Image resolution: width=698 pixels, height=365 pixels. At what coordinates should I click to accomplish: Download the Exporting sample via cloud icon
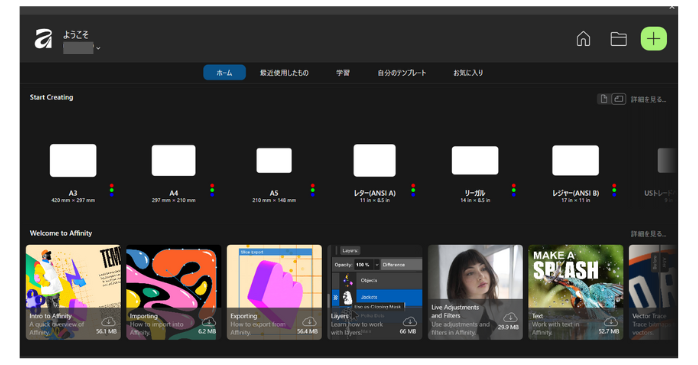click(x=309, y=321)
